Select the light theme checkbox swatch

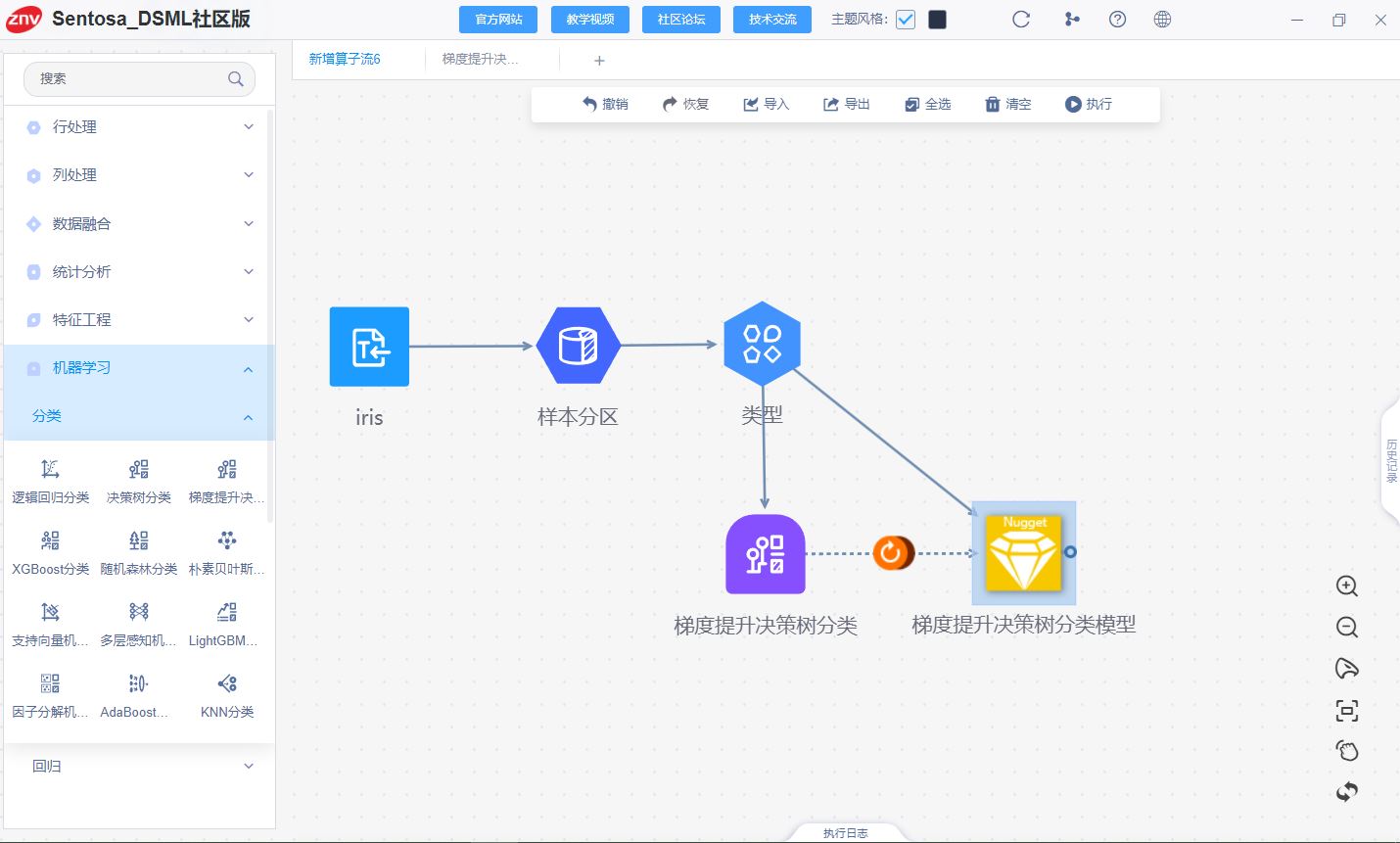pos(906,20)
